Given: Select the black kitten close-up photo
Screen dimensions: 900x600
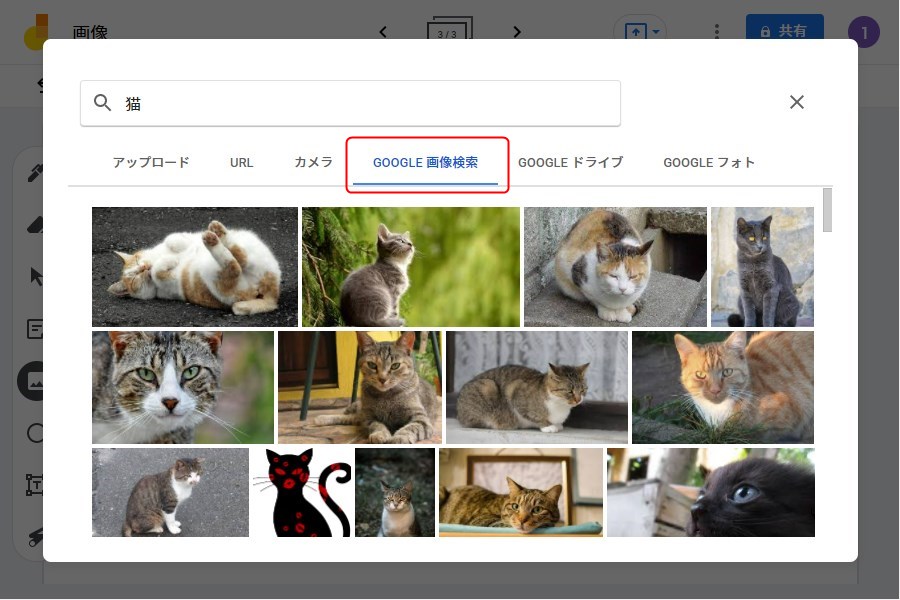Looking at the screenshot, I should click(x=711, y=493).
